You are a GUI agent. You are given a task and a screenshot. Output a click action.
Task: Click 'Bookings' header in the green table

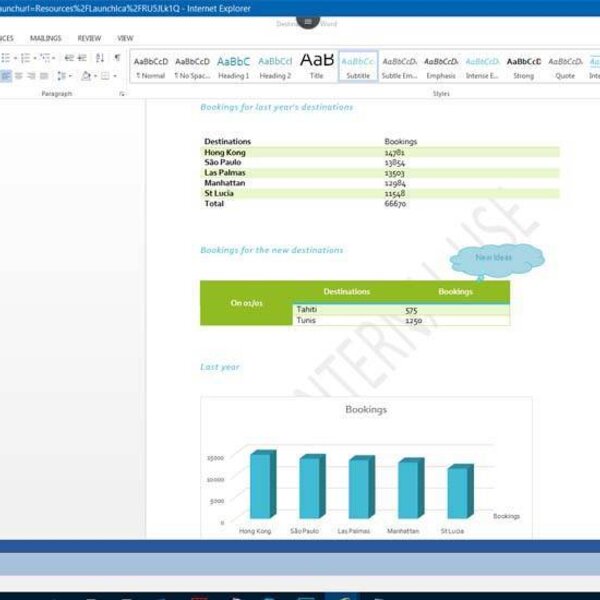click(455, 292)
